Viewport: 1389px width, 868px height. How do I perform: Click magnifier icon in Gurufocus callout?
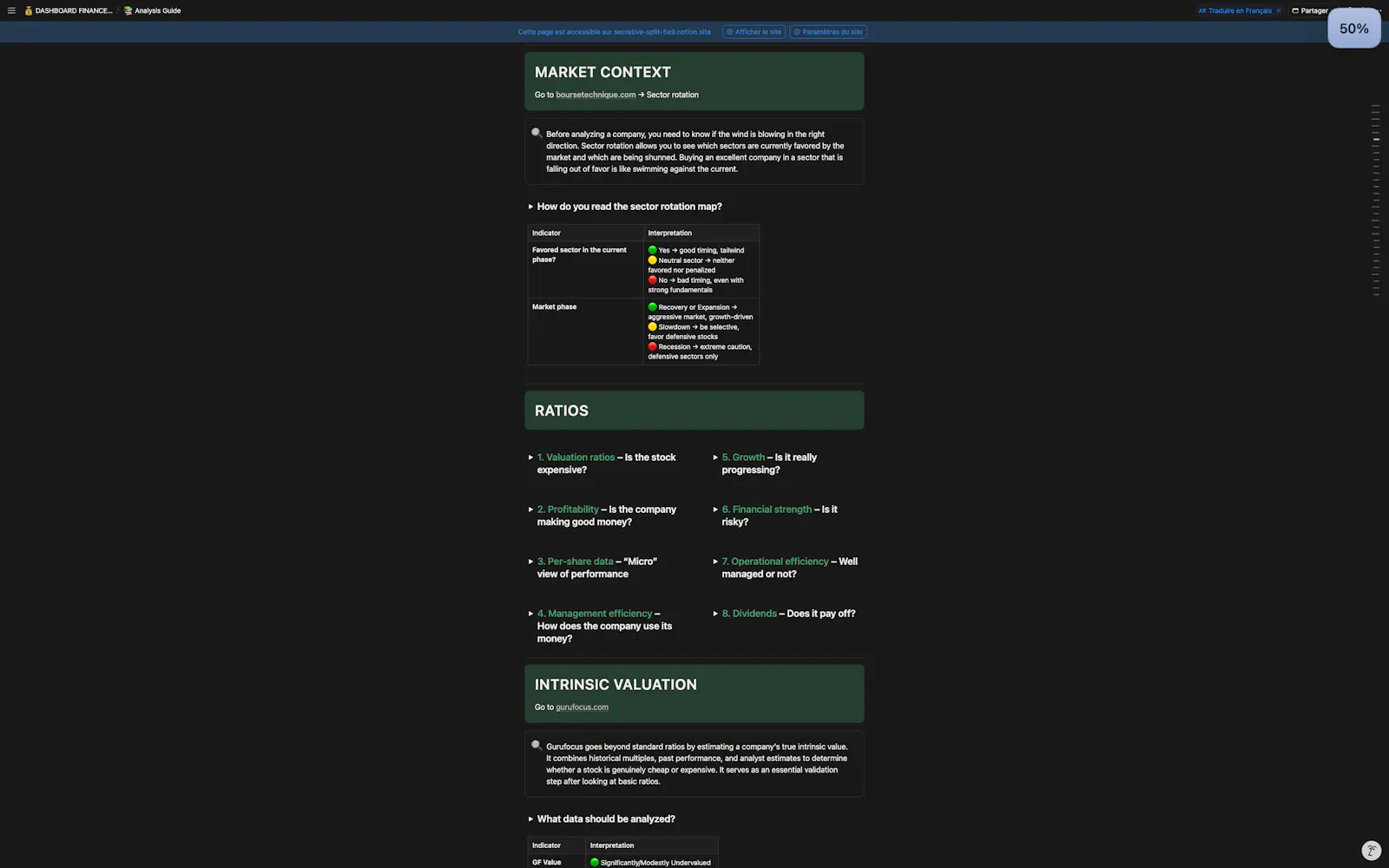point(537,746)
